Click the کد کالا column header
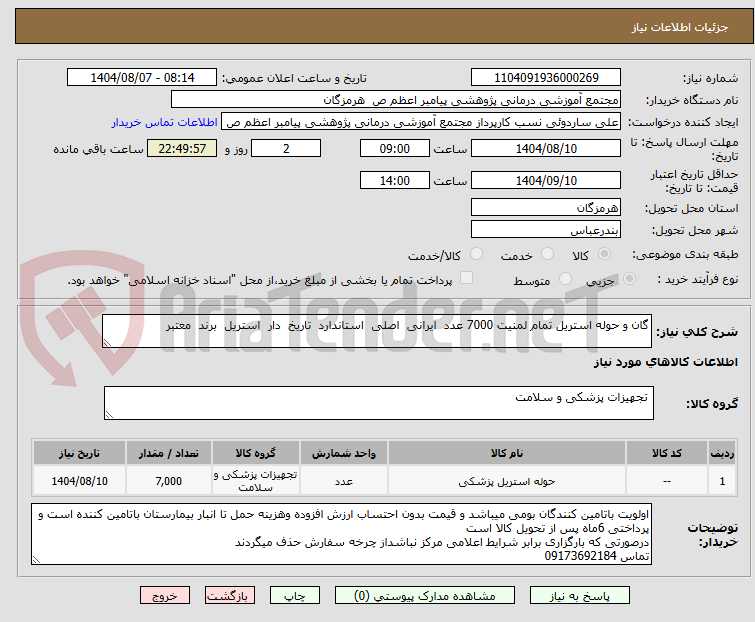755x622 pixels. (x=666, y=453)
